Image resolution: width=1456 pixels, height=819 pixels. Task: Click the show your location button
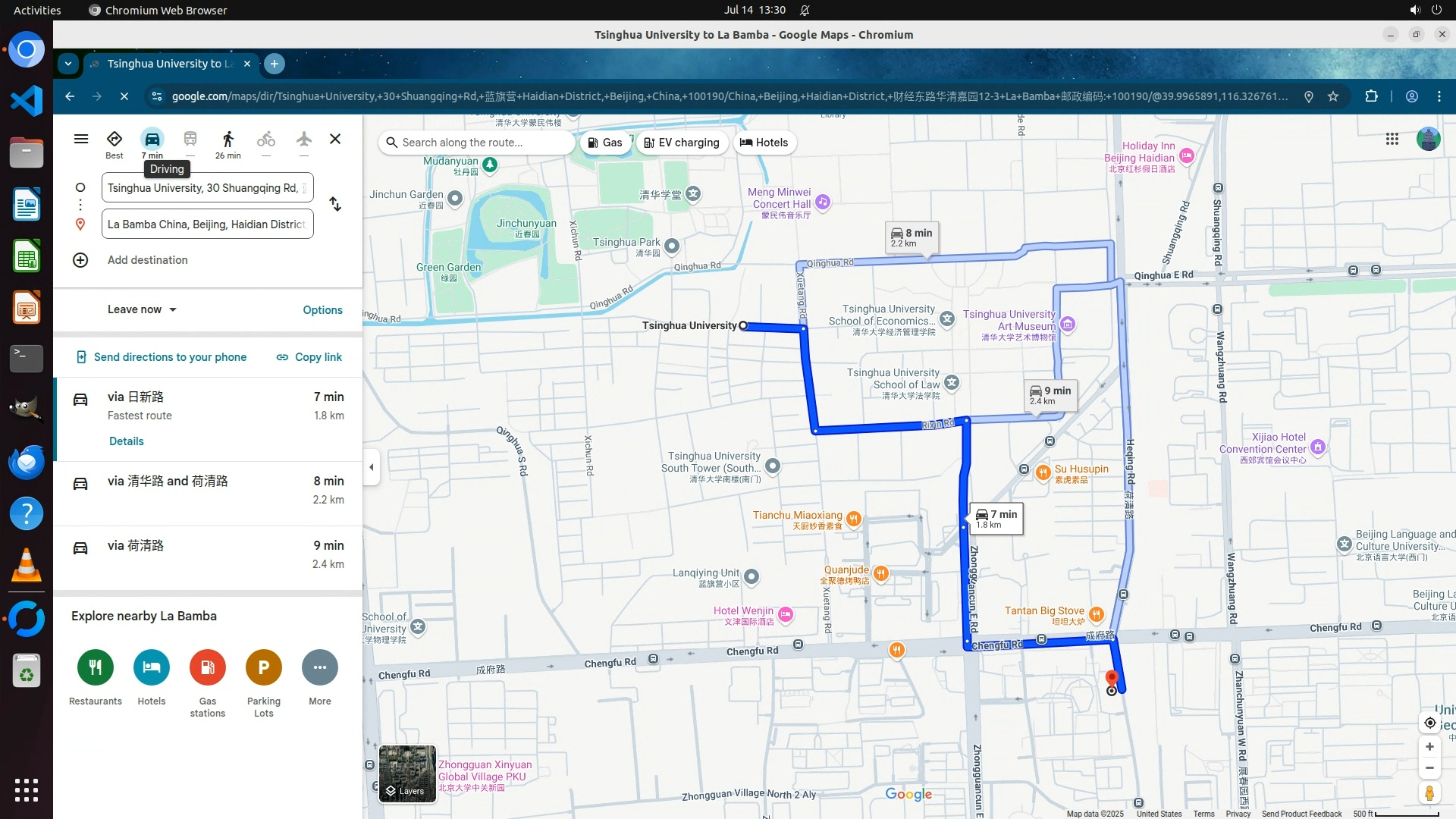point(1429,723)
